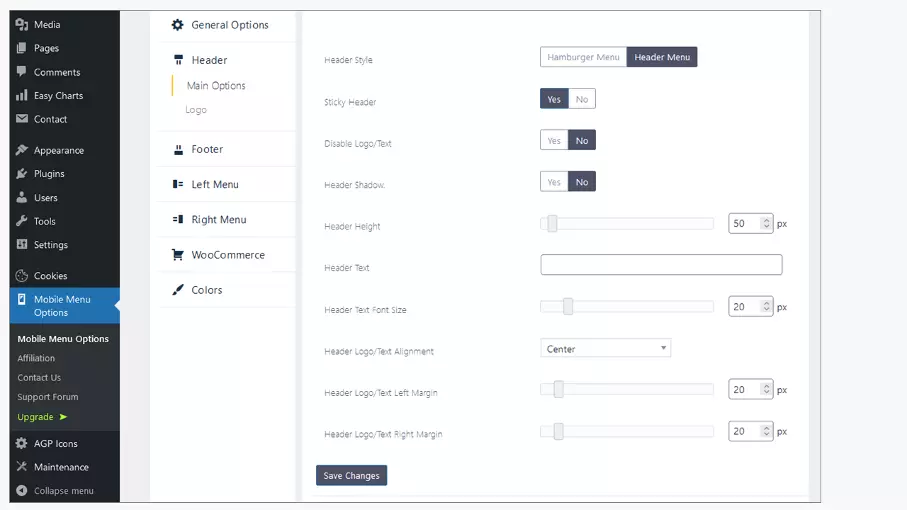The width and height of the screenshot is (908, 510).
Task: Open the Support Forum link
Action: tap(47, 397)
